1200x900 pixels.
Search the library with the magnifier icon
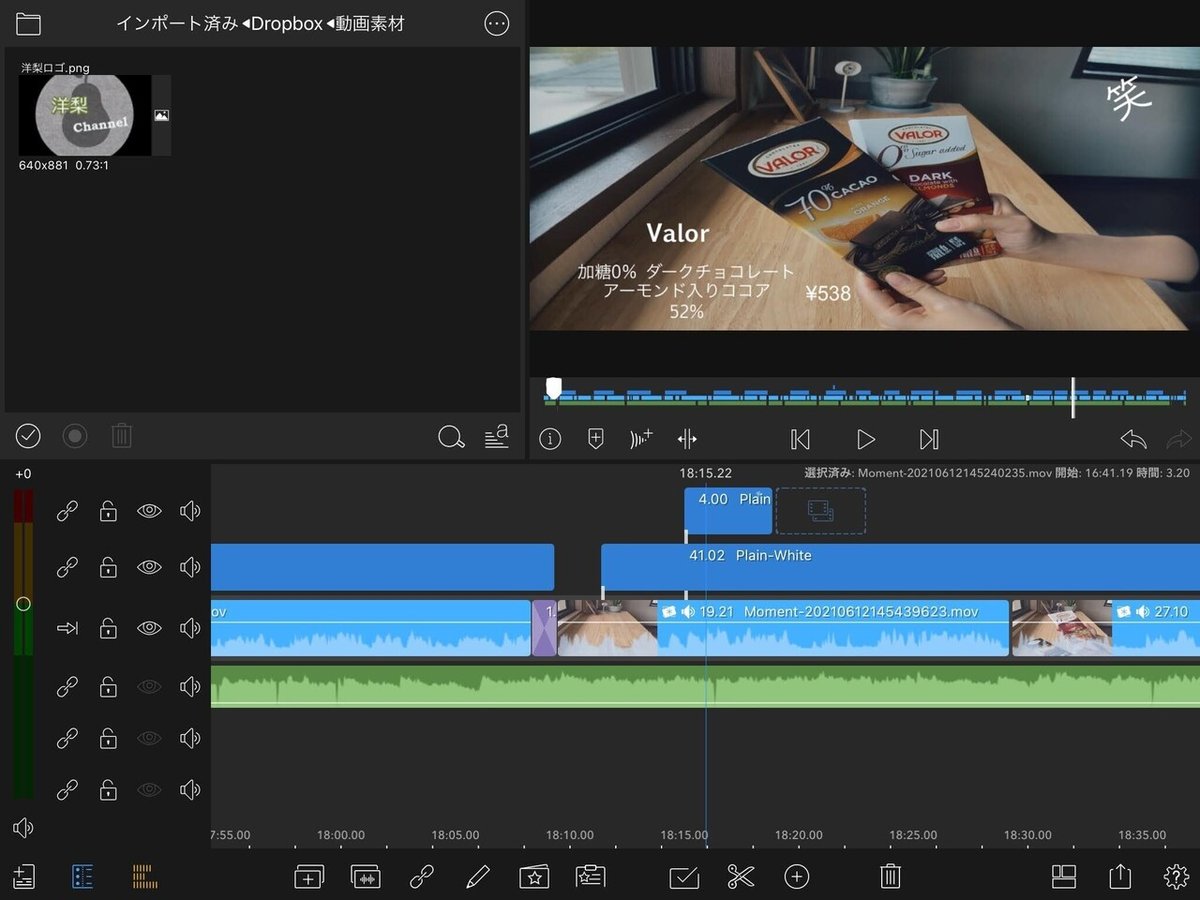451,437
